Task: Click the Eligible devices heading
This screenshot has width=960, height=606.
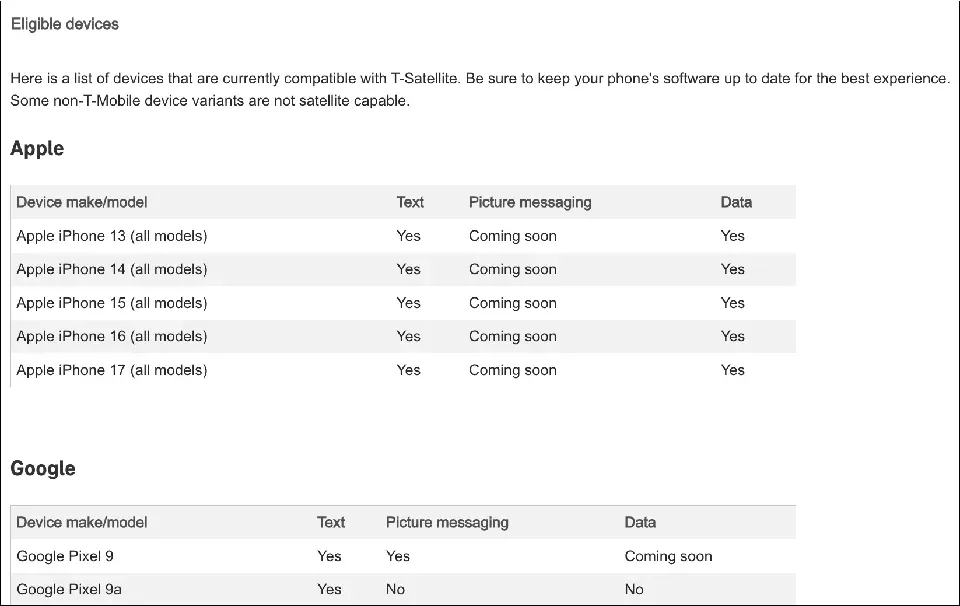Action: click(x=65, y=24)
